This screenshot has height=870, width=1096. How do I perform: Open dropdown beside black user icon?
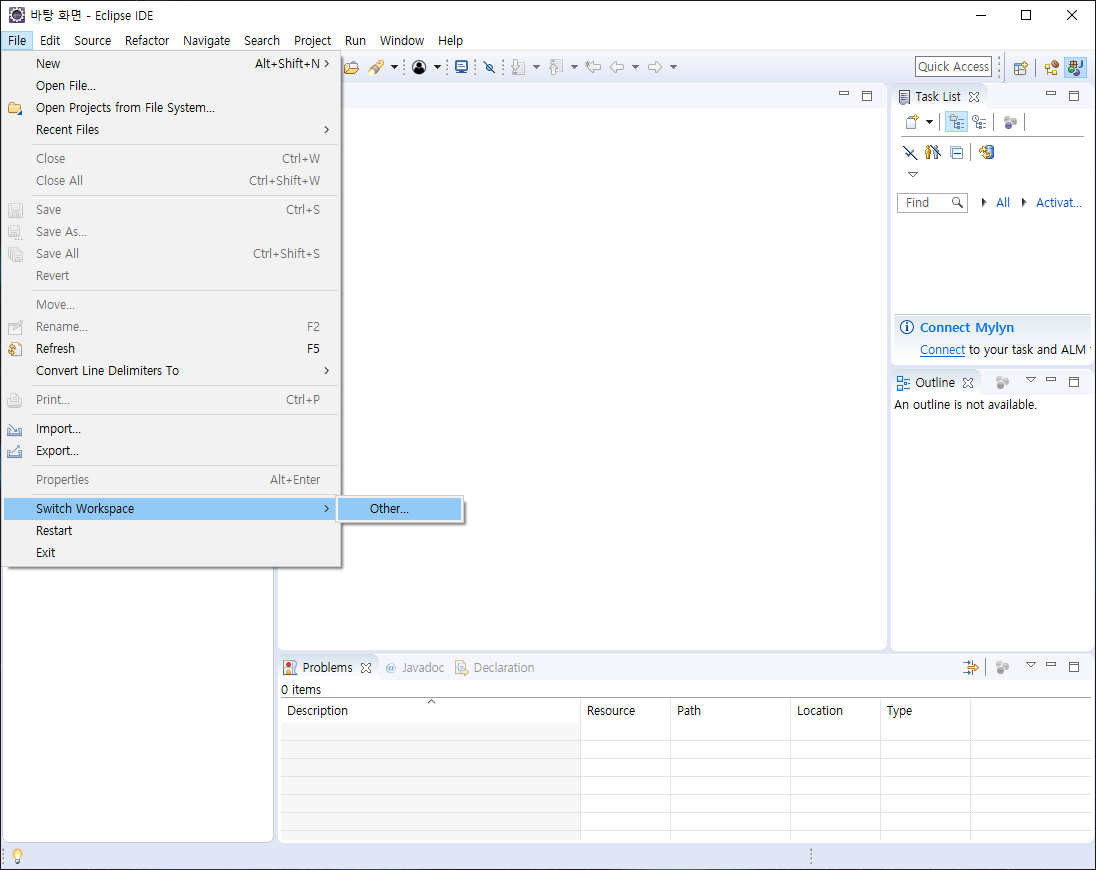coord(438,67)
